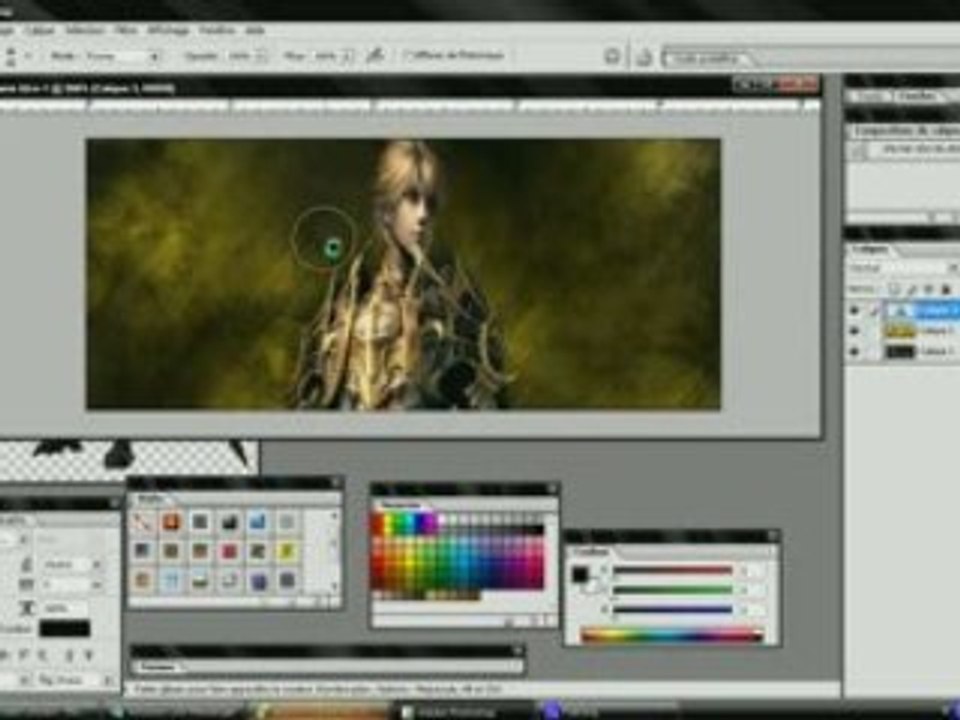Adjust the blue slider in Couleur panel
The width and height of the screenshot is (960, 720).
tap(672, 609)
